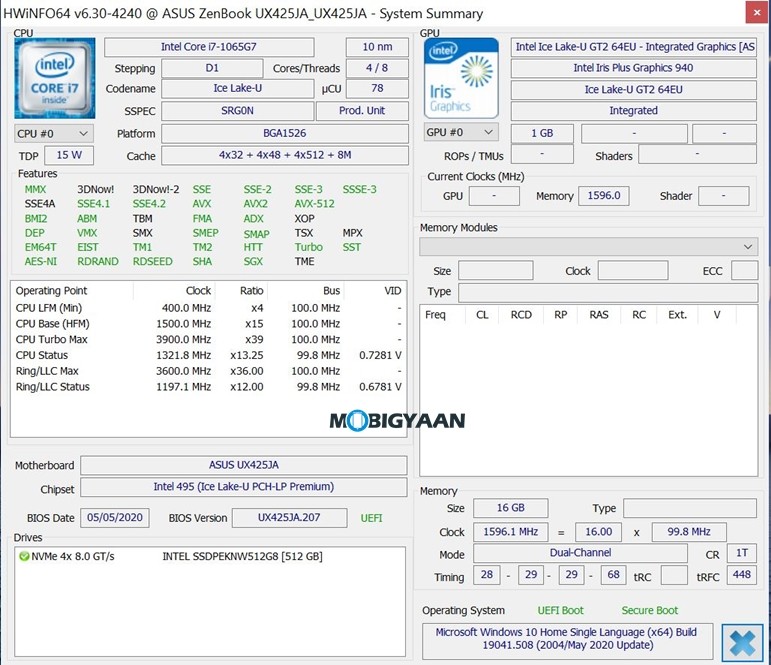Click the Motherboard ASUS UX425JA field

[244, 465]
